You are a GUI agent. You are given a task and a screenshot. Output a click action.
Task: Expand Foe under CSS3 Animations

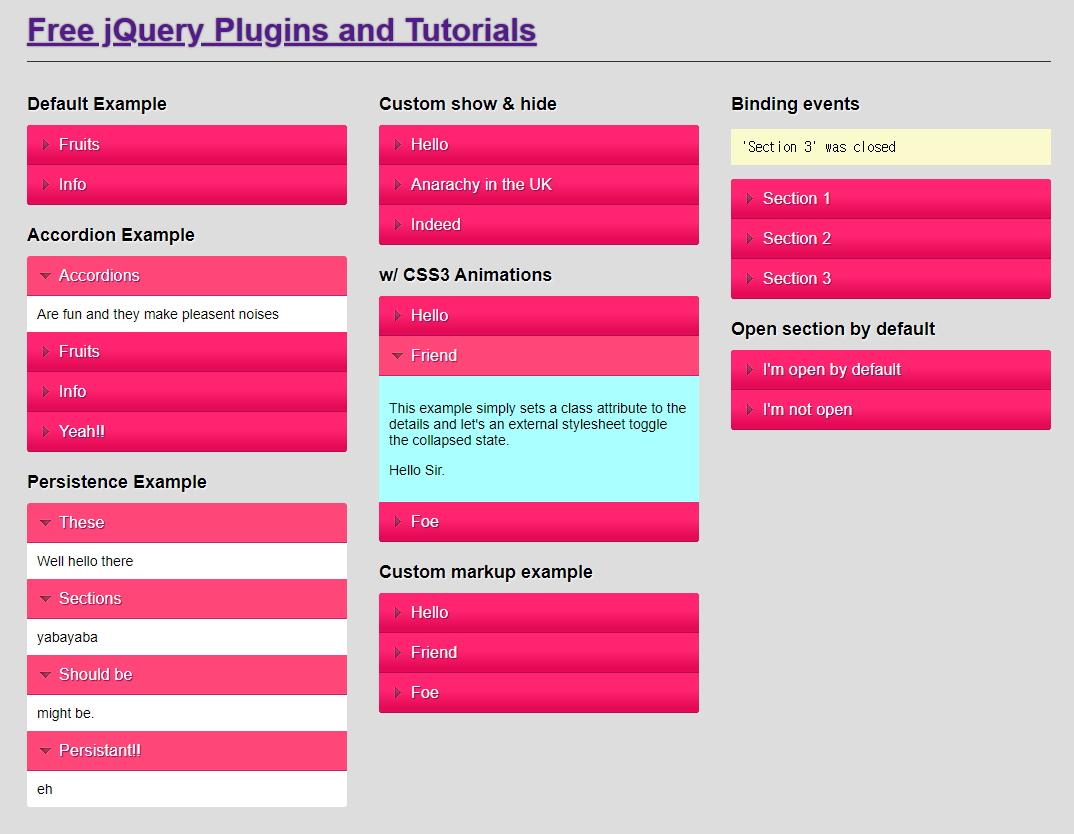pyautogui.click(x=539, y=522)
